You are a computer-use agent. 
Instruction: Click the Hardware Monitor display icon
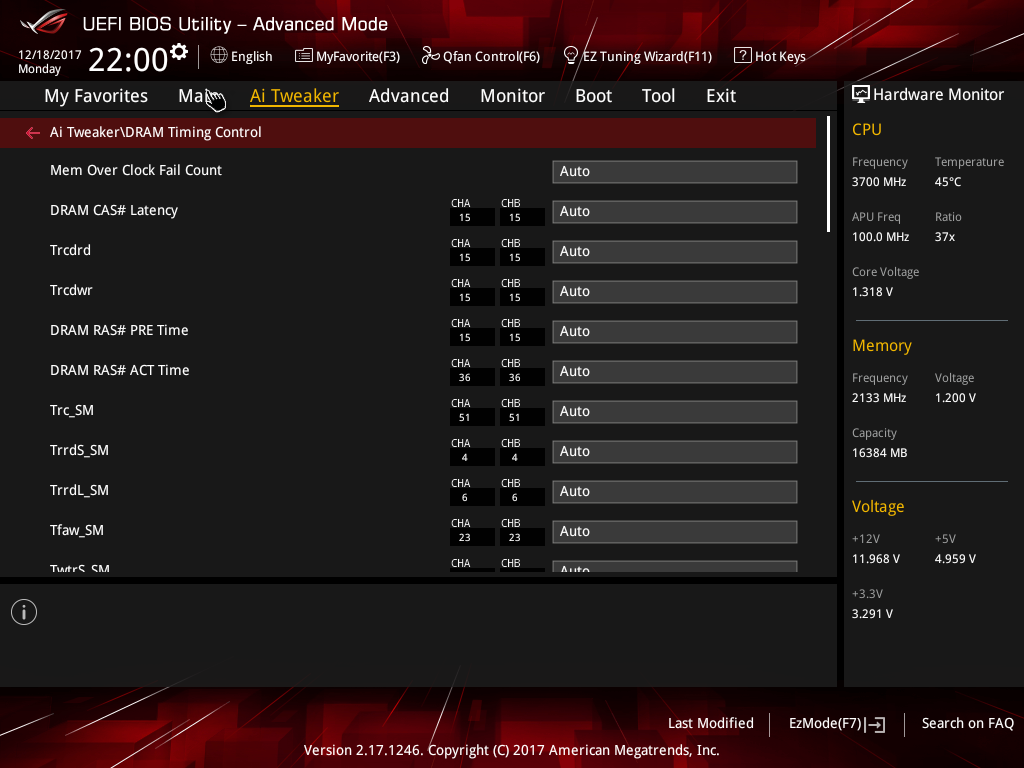(861, 95)
